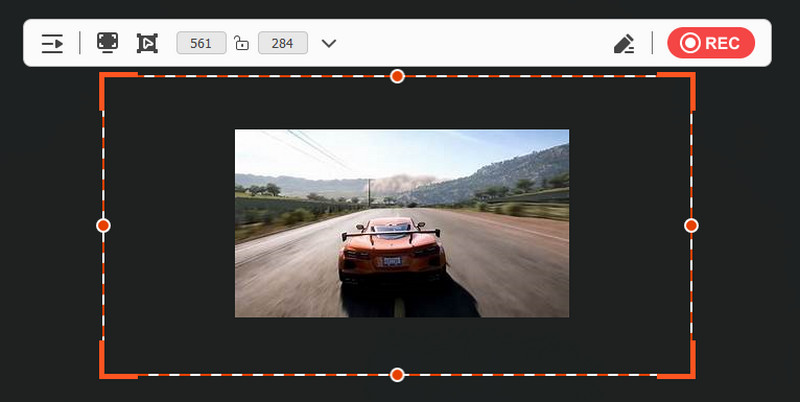Edit the height field showing 284
This screenshot has height=402, width=800.
click(x=283, y=43)
